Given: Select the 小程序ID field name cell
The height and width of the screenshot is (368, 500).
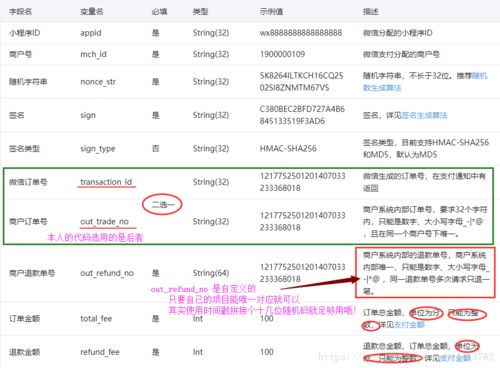Looking at the screenshot, I should (x=25, y=33).
